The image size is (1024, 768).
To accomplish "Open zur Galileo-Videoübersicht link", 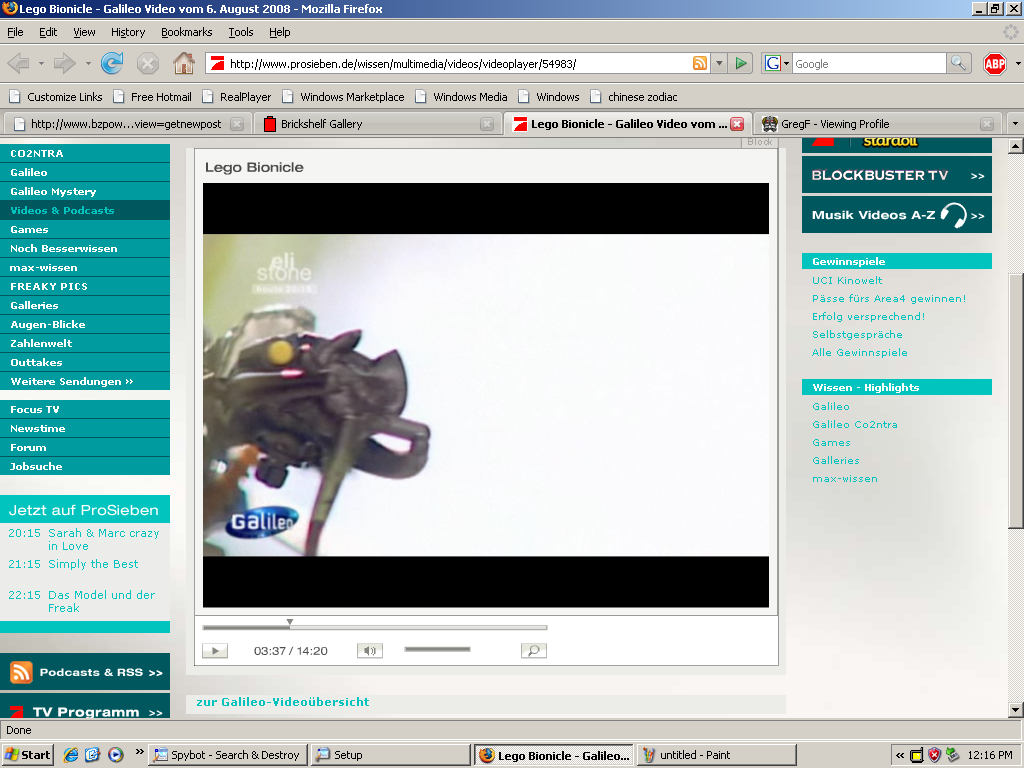I will click(282, 701).
